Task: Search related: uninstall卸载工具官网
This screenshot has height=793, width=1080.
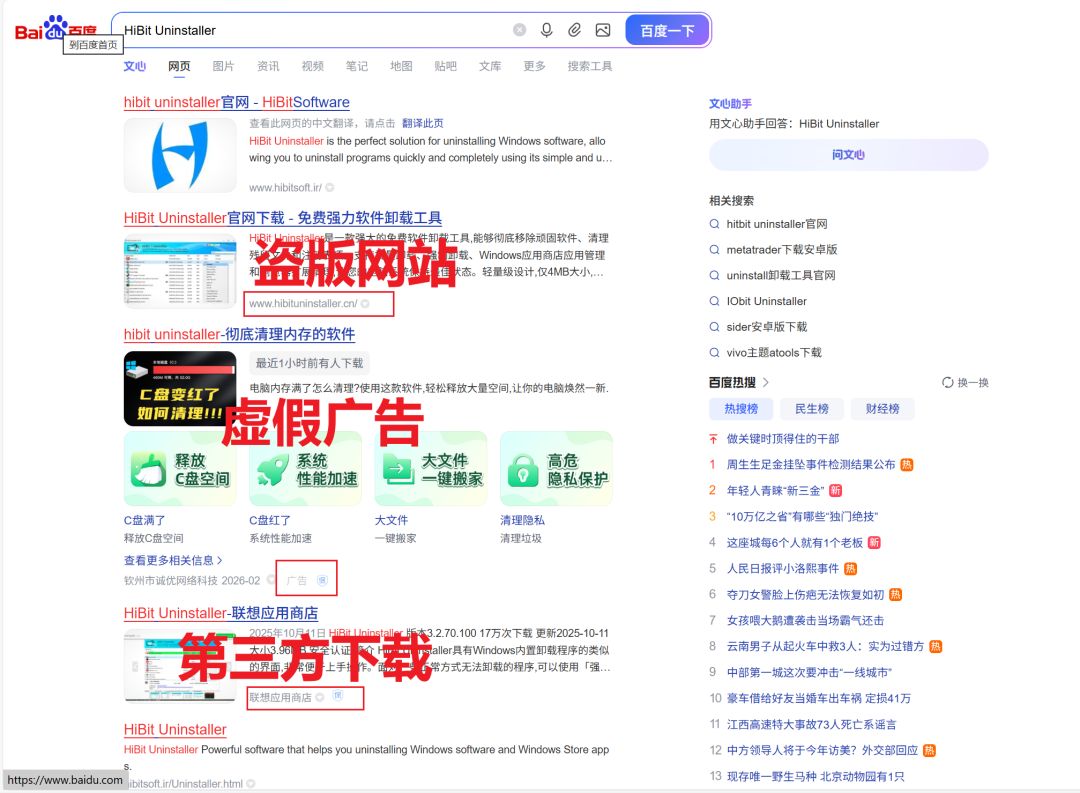Action: coord(781,275)
